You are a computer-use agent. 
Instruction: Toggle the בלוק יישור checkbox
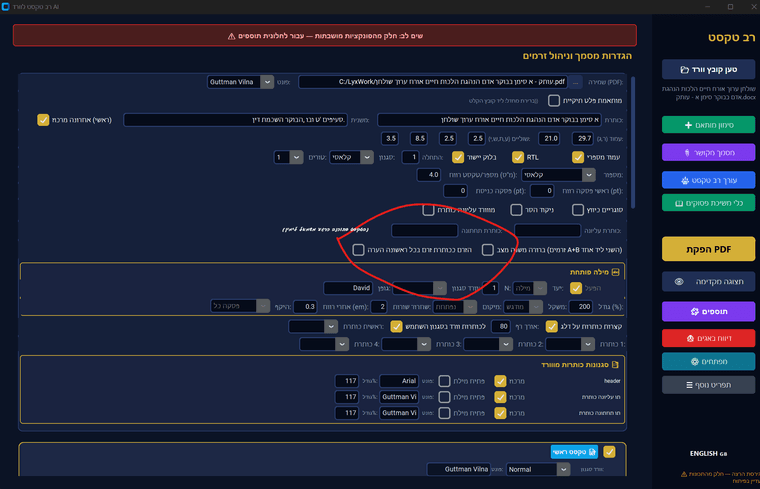point(457,157)
